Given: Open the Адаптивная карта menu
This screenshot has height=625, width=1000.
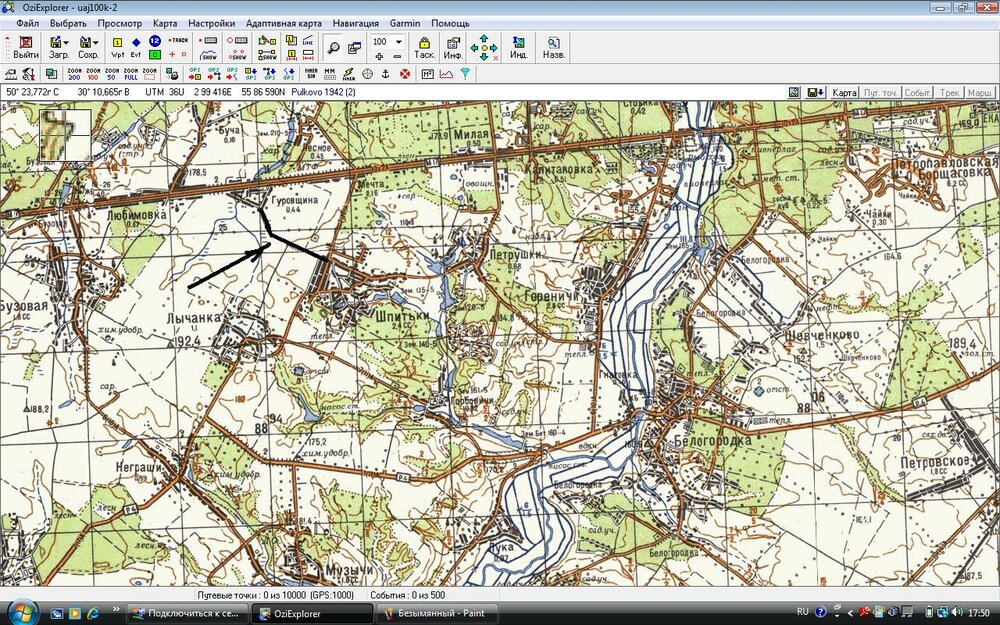Looking at the screenshot, I should point(284,23).
